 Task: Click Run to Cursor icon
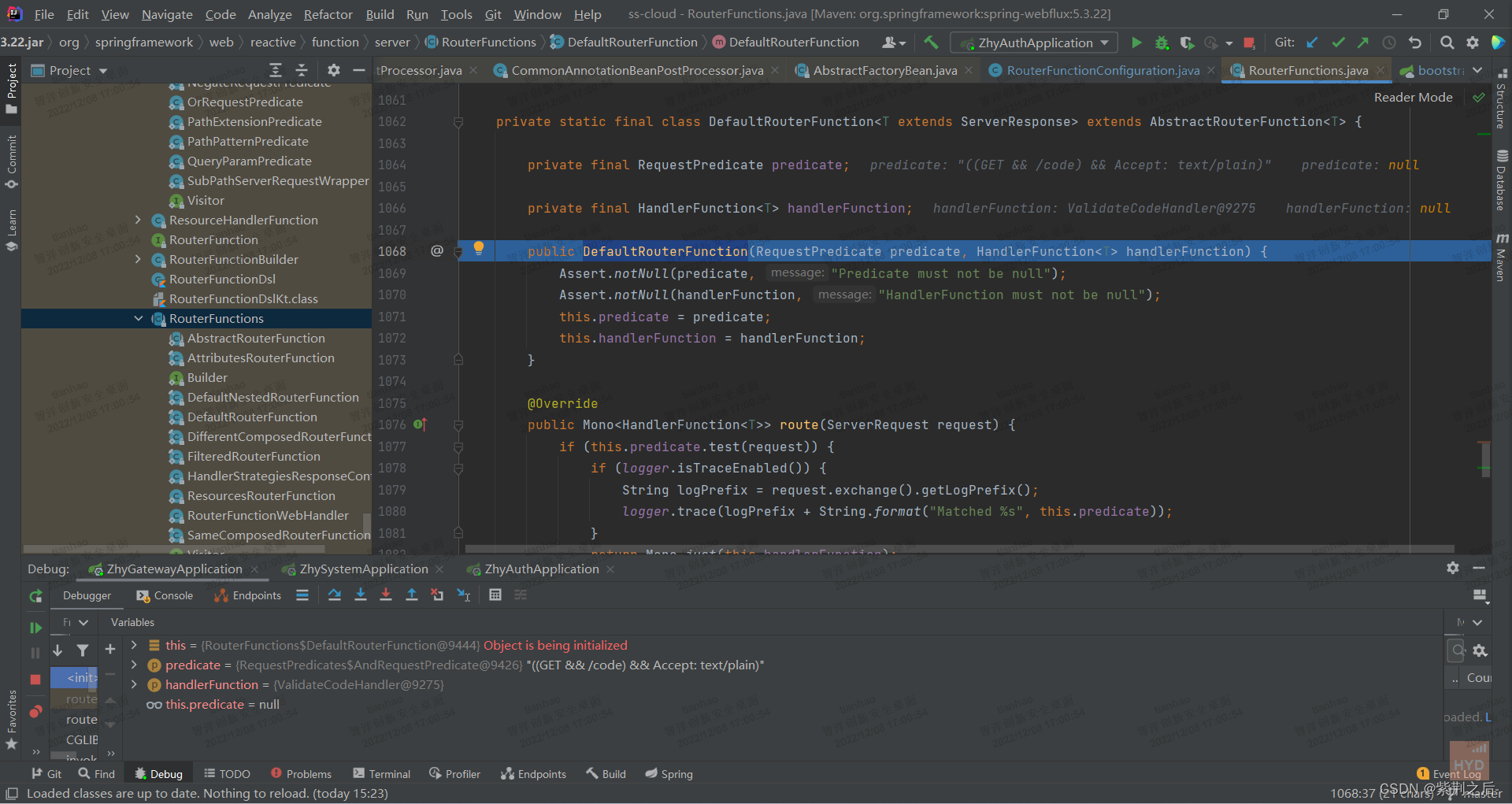click(x=463, y=595)
